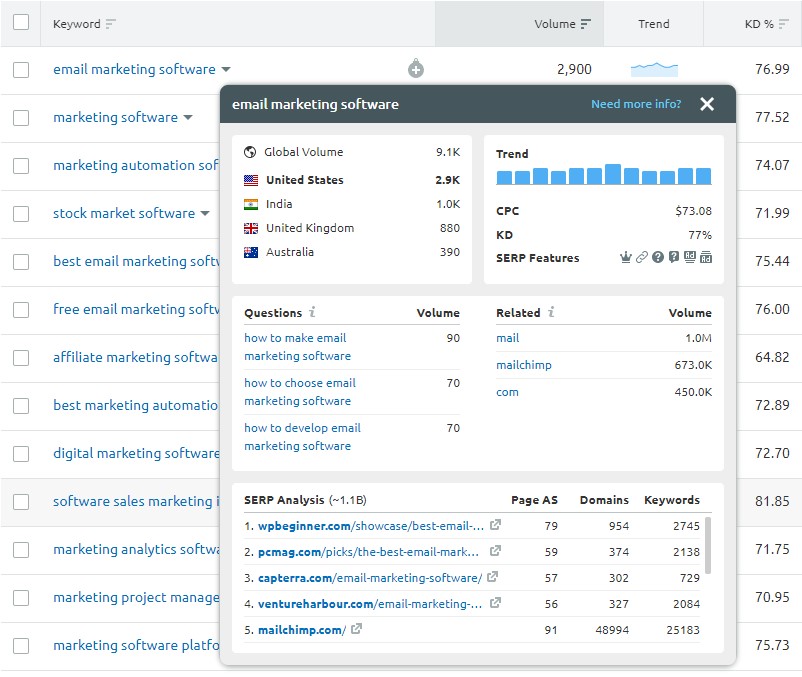Open pcmag.com result via external link icon
This screenshot has height=677, width=802.
(x=495, y=551)
